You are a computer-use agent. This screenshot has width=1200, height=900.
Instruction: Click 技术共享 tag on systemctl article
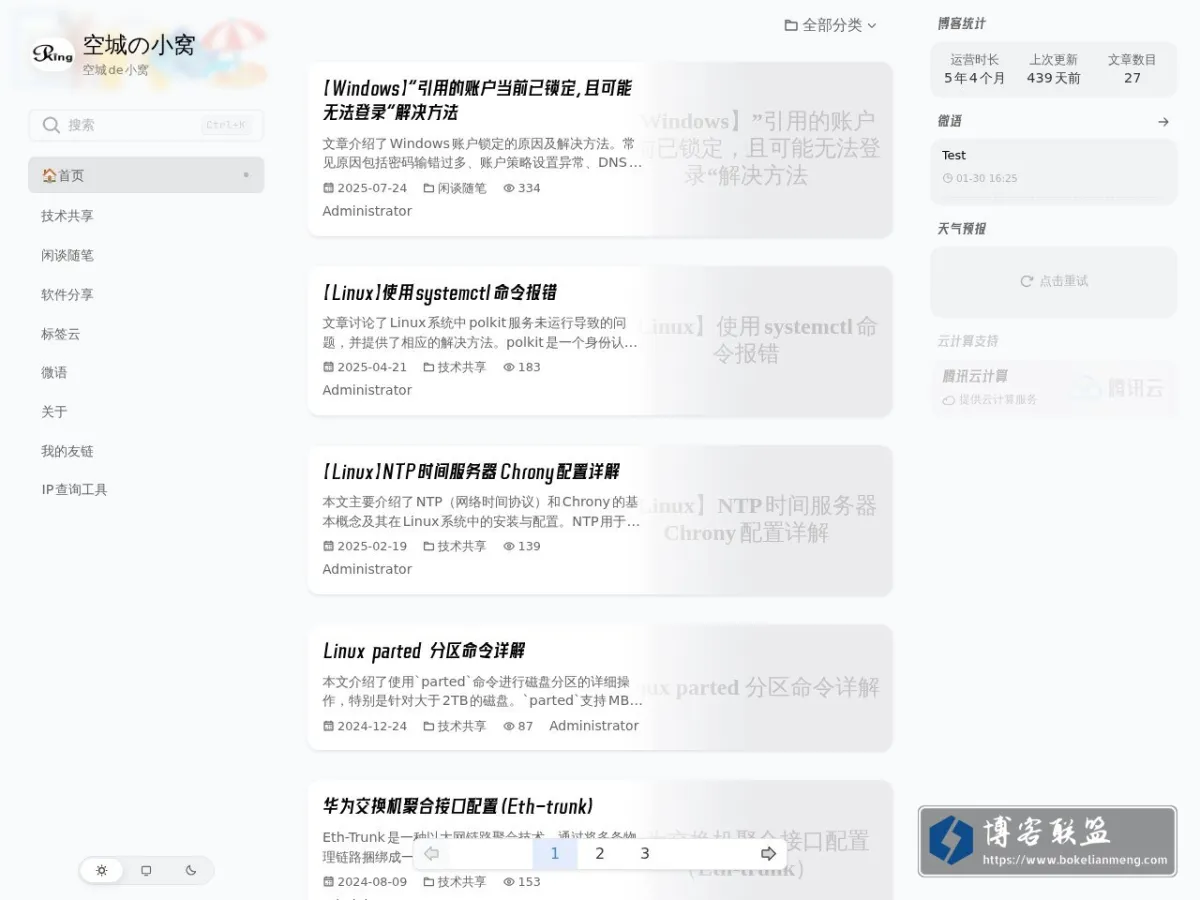(x=455, y=367)
